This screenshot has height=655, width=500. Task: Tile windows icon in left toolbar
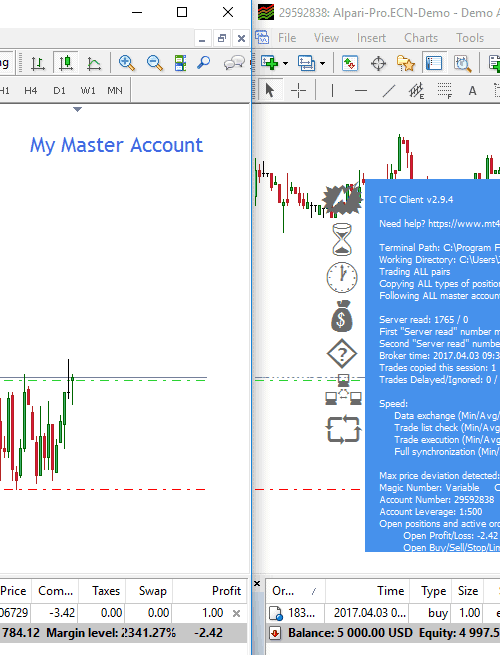tap(180, 63)
